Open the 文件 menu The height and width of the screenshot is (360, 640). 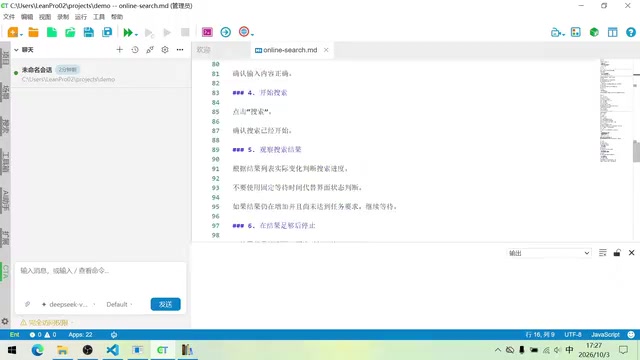(9, 17)
